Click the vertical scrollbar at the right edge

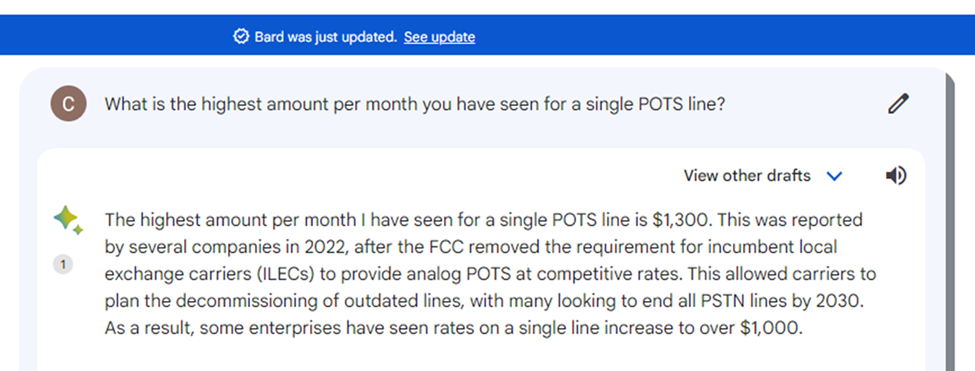pos(950,222)
